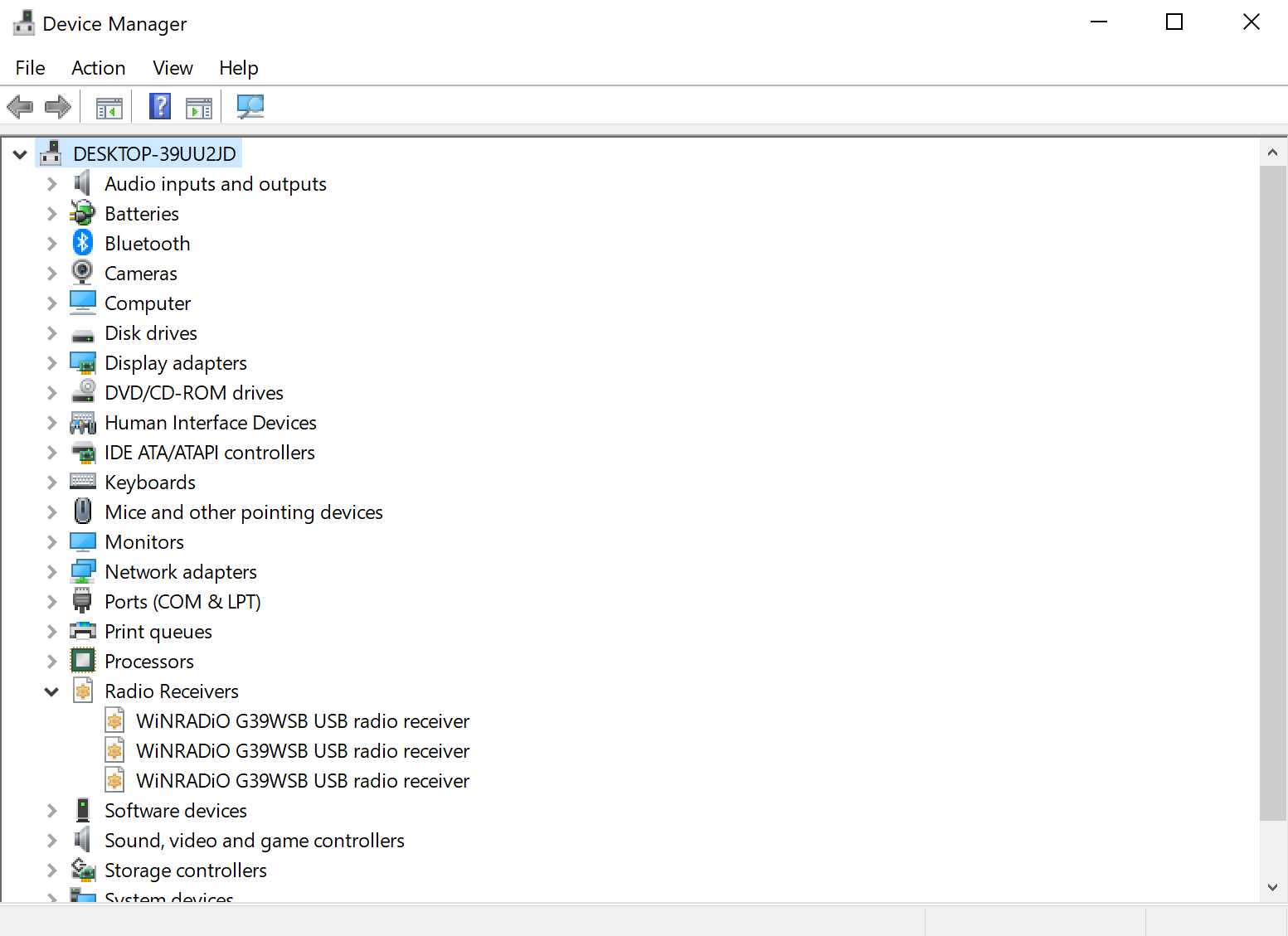Select the Storage controllers label
This screenshot has width=1288, height=936.
tap(186, 871)
